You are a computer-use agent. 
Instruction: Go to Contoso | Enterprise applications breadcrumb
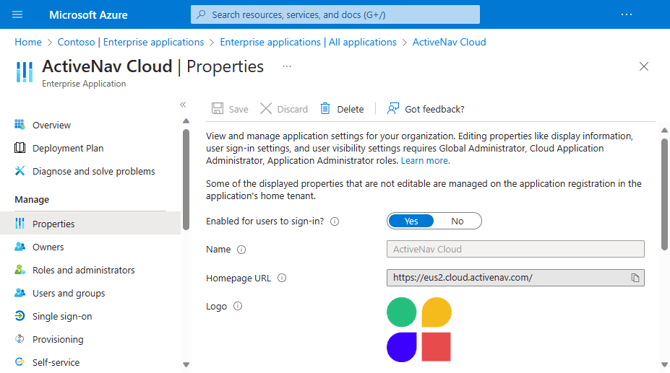coord(131,42)
